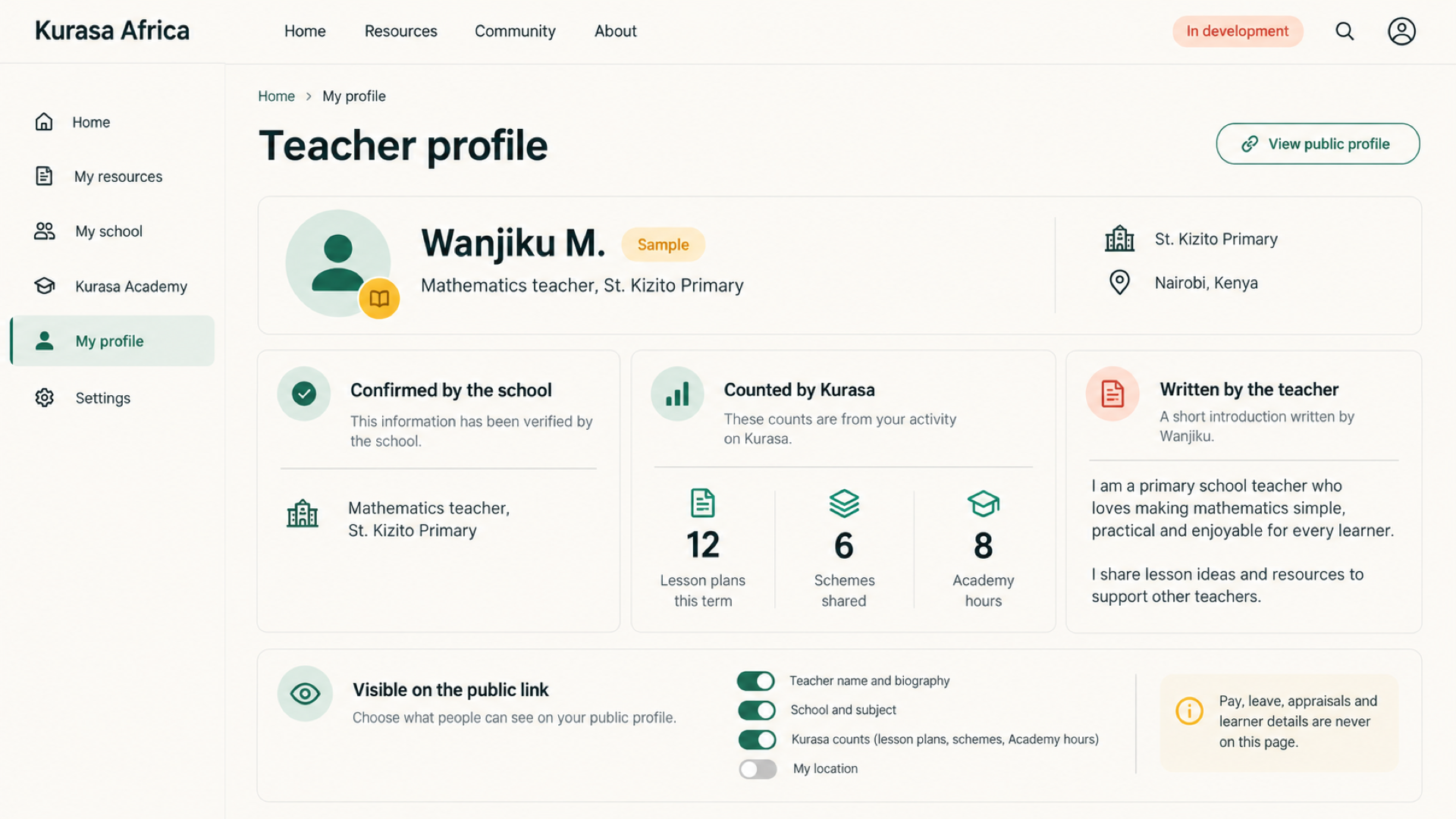
Task: Click the My school people icon
Action: pos(44,231)
